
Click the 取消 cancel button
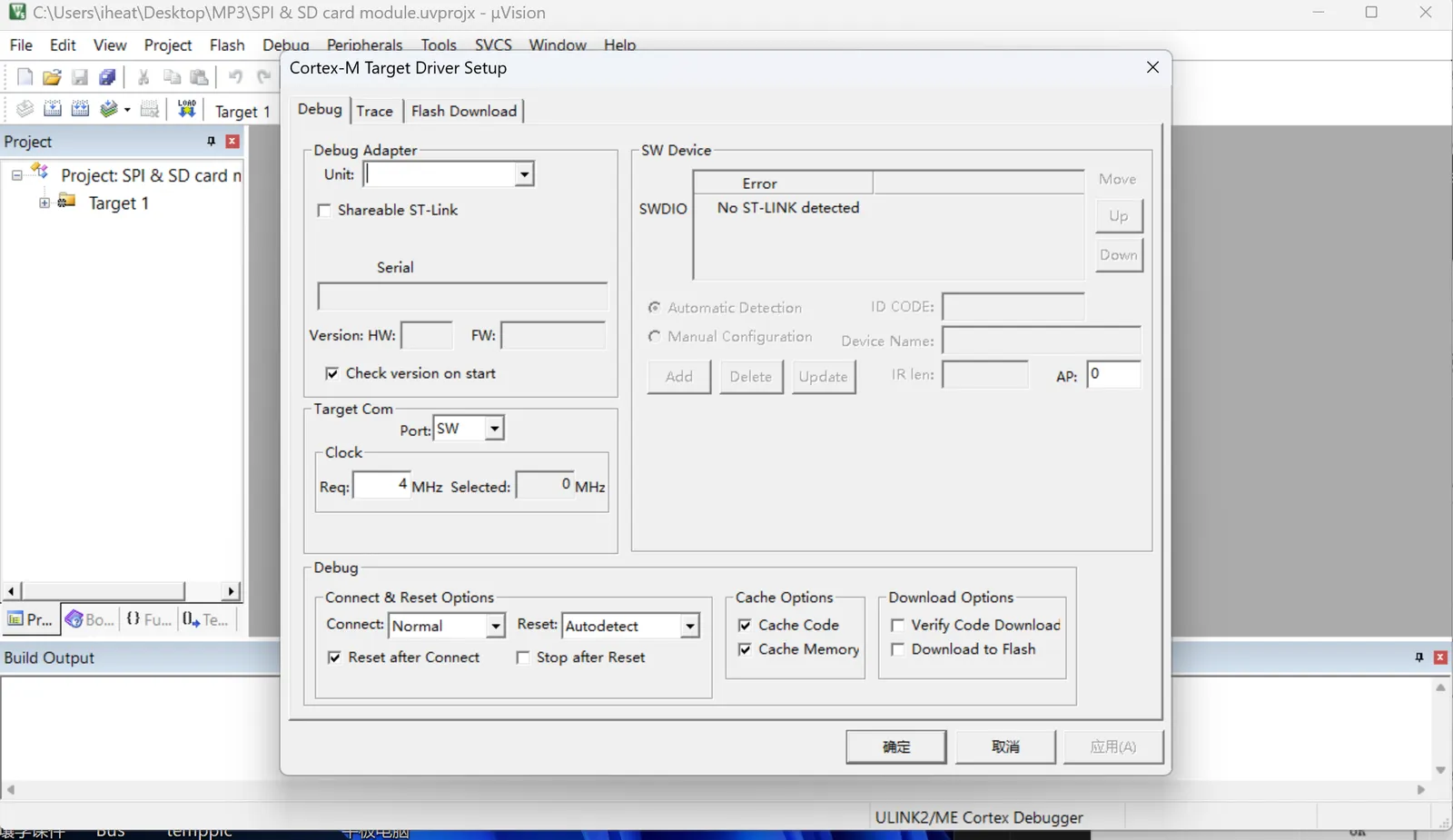(x=1005, y=746)
